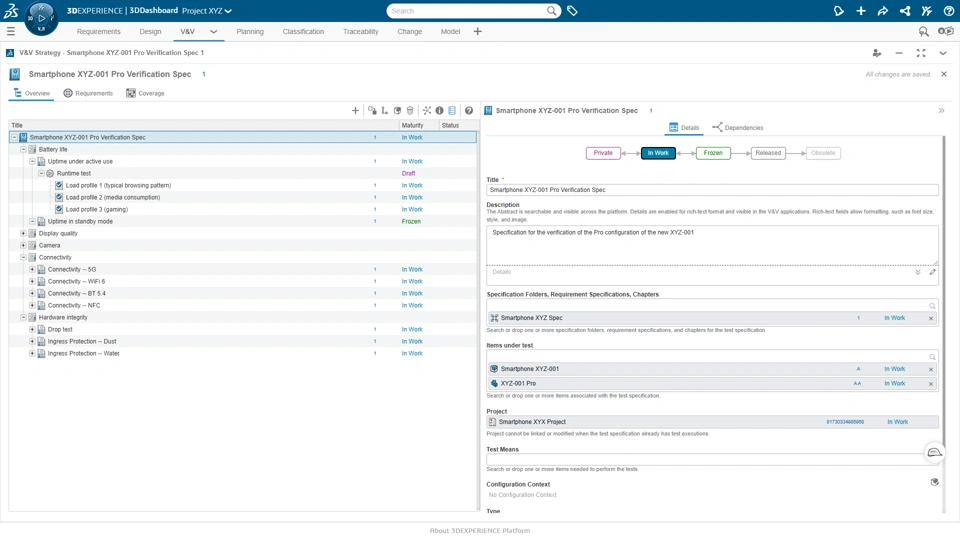Click the insert-below icon in tree toolbar

[x=384, y=110]
